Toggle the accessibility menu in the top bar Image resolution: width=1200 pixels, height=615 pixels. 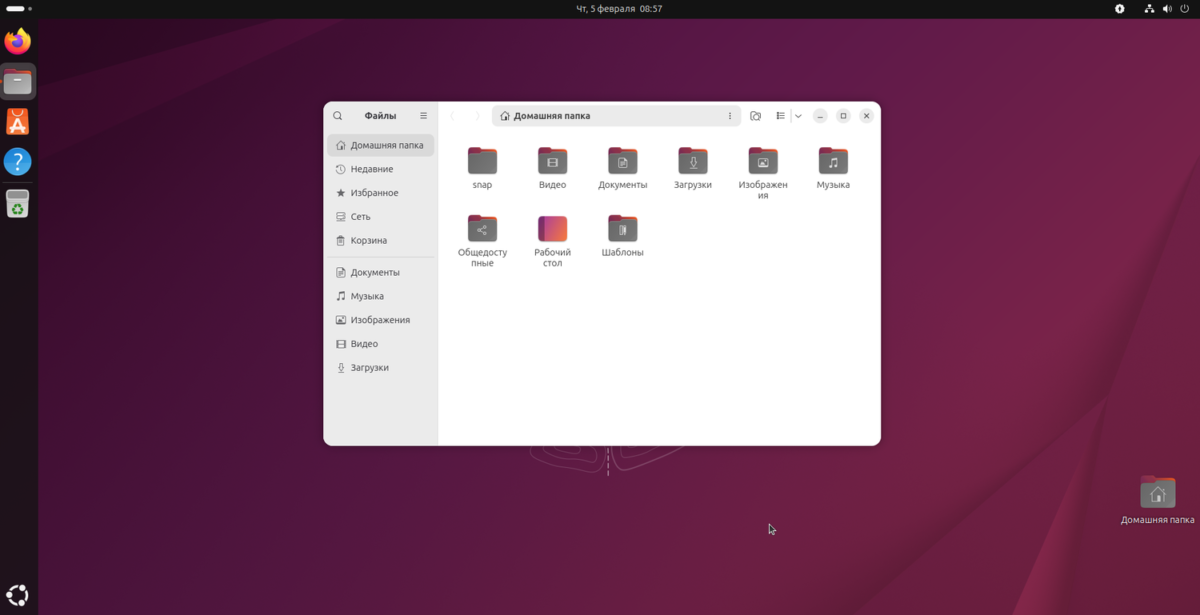click(x=1119, y=8)
